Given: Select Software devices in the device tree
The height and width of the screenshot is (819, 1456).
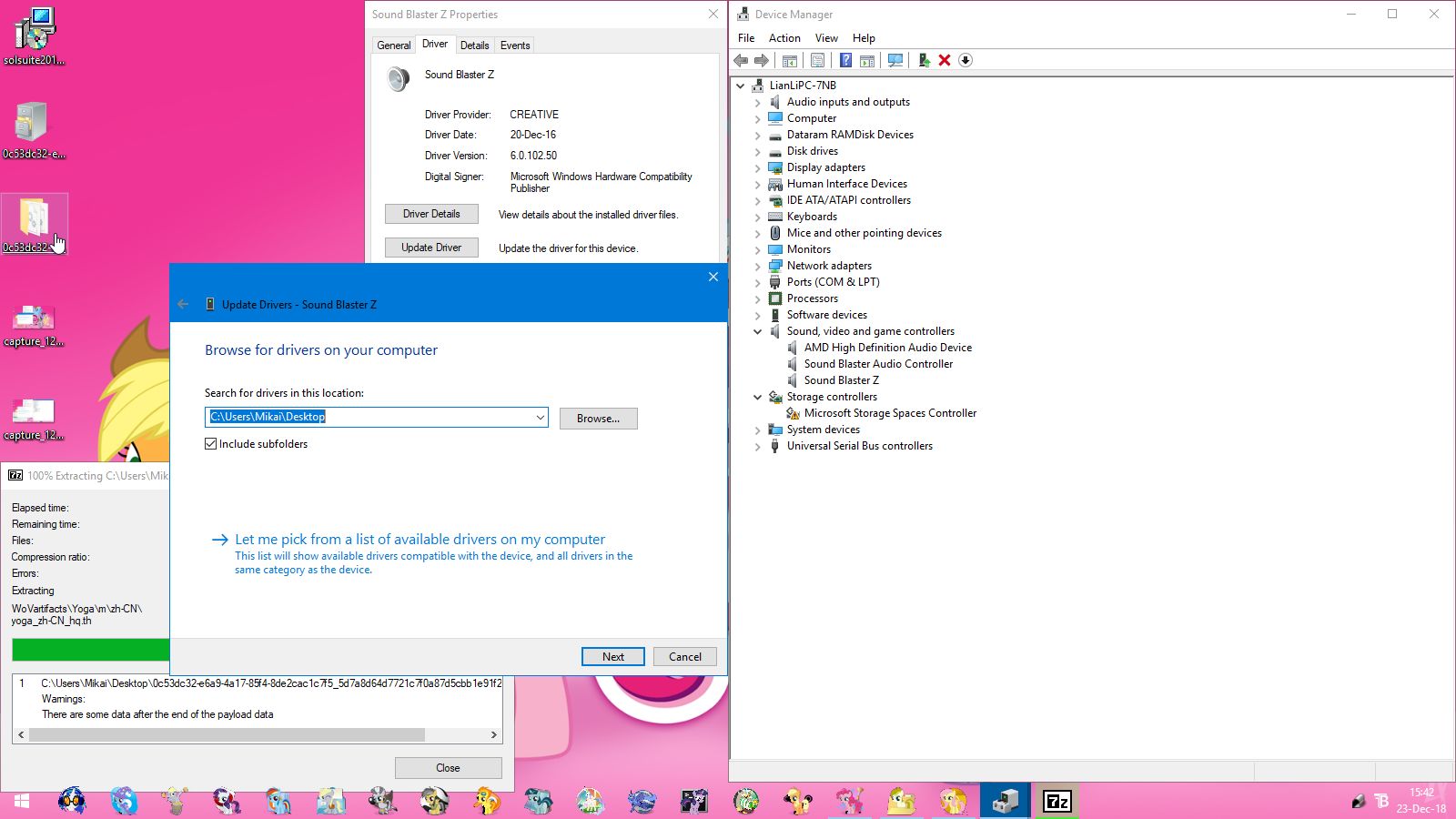Looking at the screenshot, I should [x=826, y=315].
